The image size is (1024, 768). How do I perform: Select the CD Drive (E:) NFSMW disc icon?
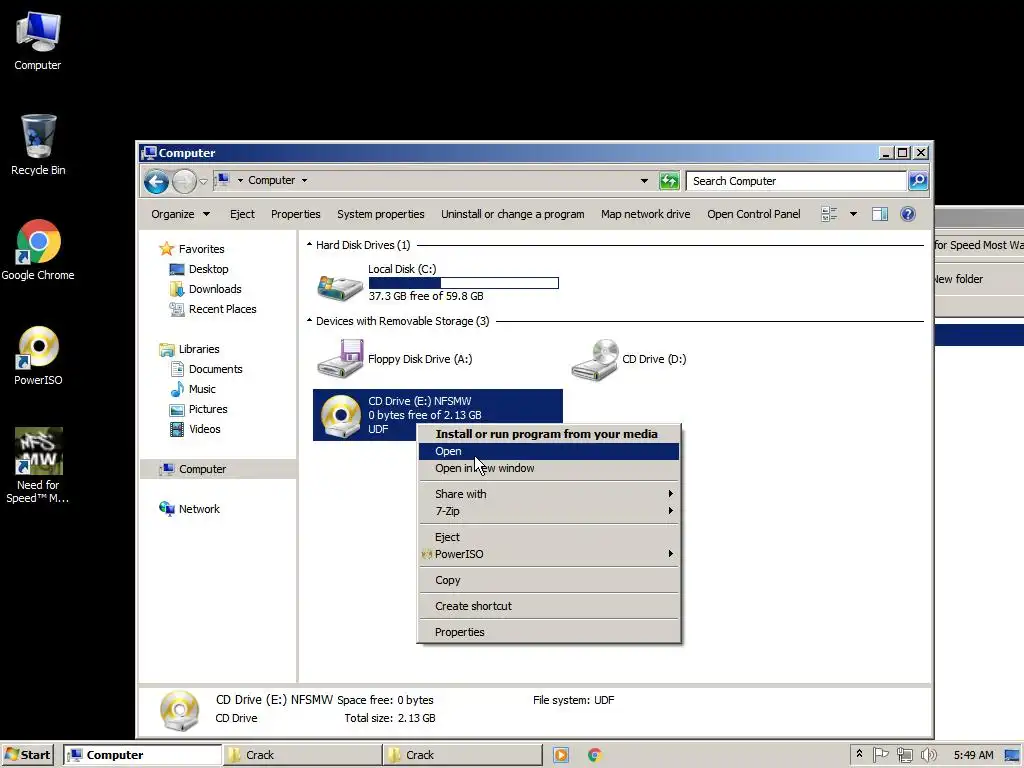point(340,416)
